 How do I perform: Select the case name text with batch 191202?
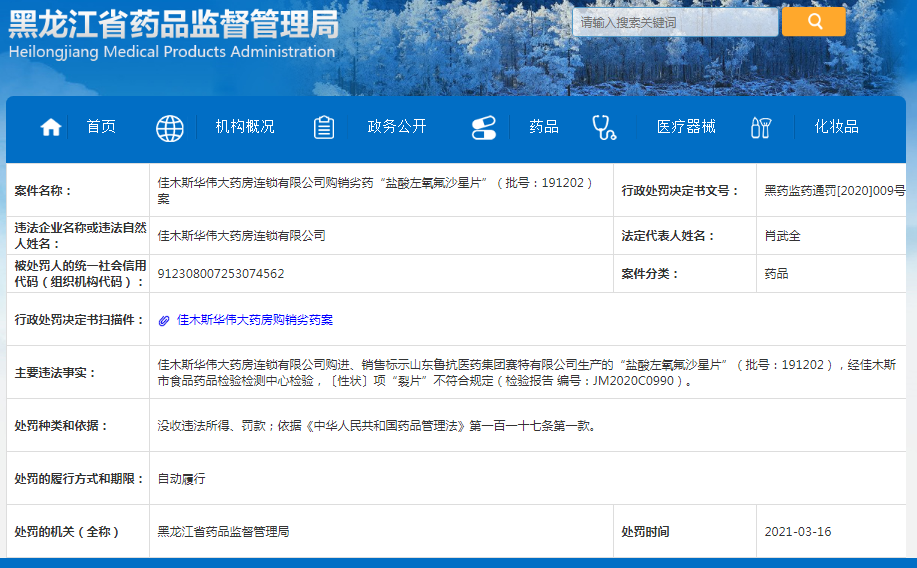[x=376, y=191]
